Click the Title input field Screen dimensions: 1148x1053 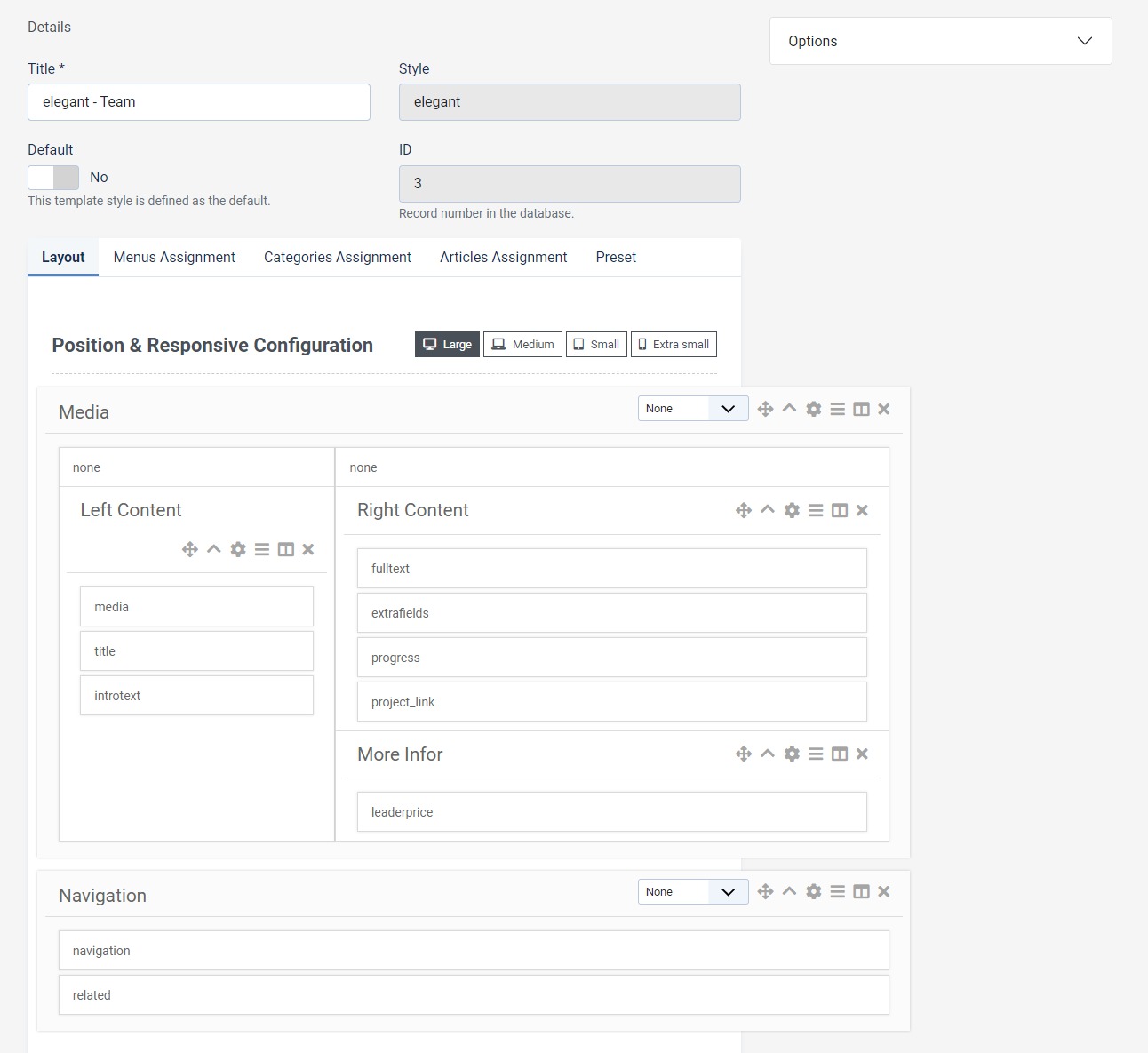click(x=199, y=102)
